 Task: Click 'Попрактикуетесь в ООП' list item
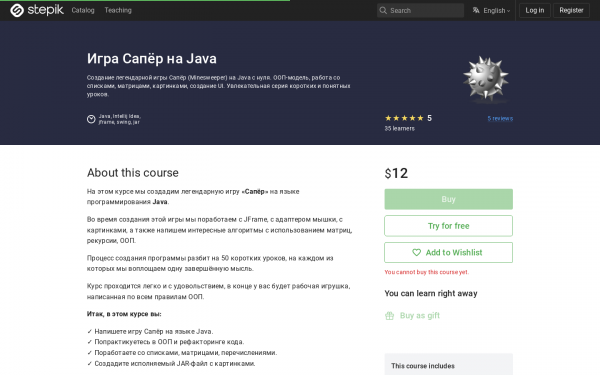click(x=165, y=342)
